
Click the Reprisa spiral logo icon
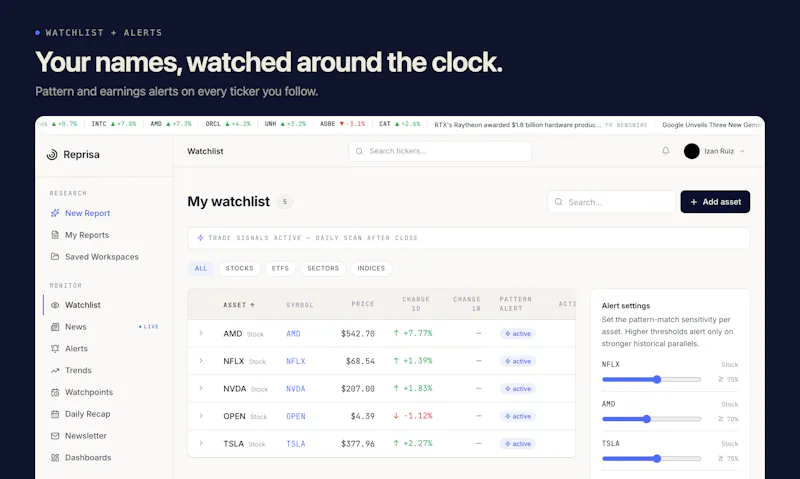click(x=52, y=155)
